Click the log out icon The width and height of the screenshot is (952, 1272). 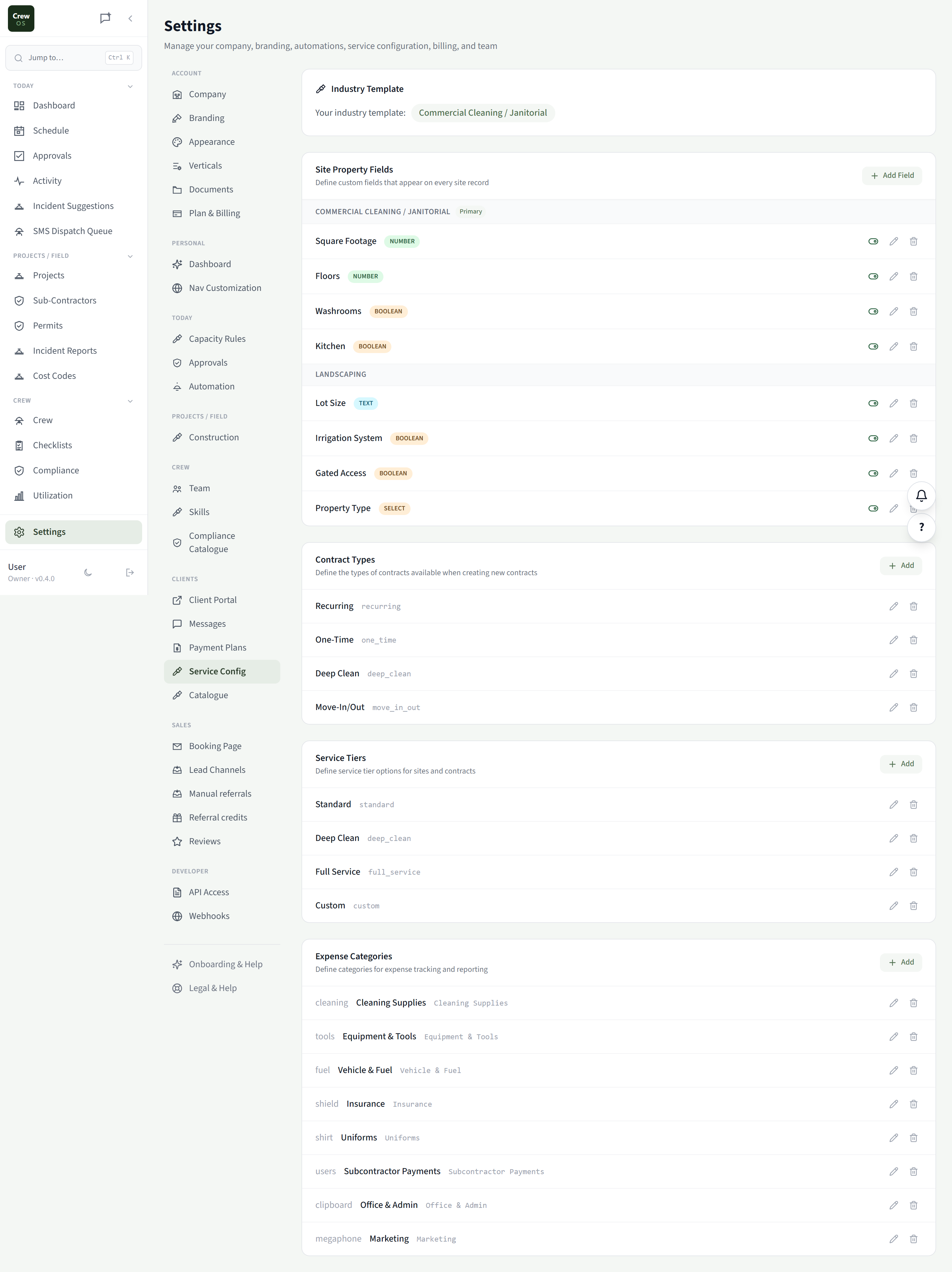(x=130, y=573)
